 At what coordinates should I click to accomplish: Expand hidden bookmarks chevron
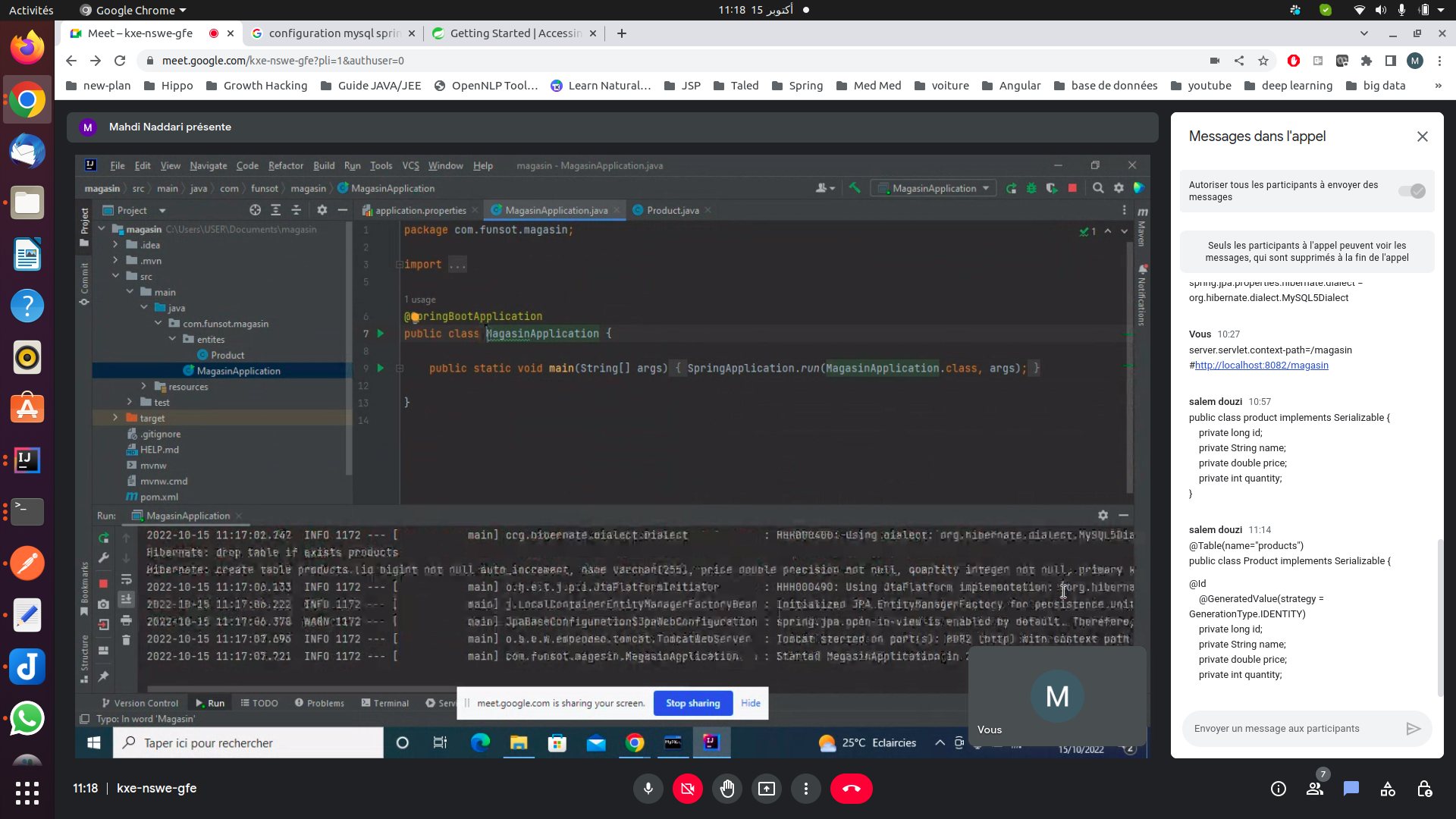[1439, 86]
